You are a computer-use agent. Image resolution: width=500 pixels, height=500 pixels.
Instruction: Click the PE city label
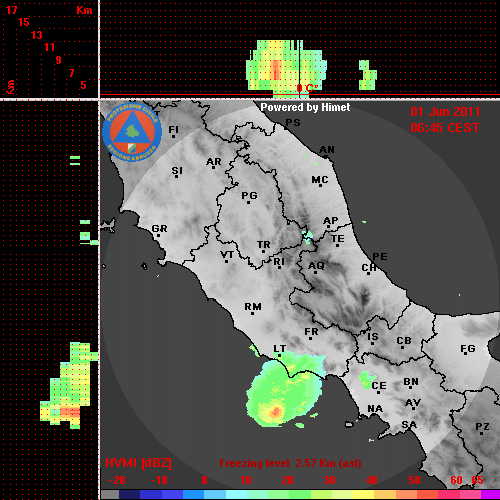pos(380,257)
